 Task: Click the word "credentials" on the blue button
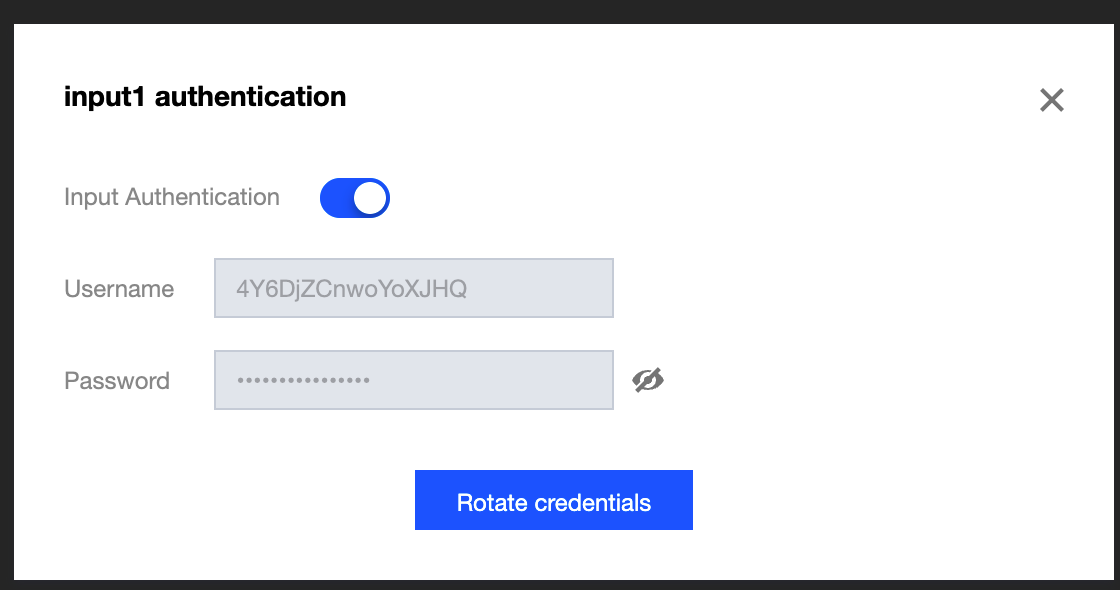pos(593,503)
